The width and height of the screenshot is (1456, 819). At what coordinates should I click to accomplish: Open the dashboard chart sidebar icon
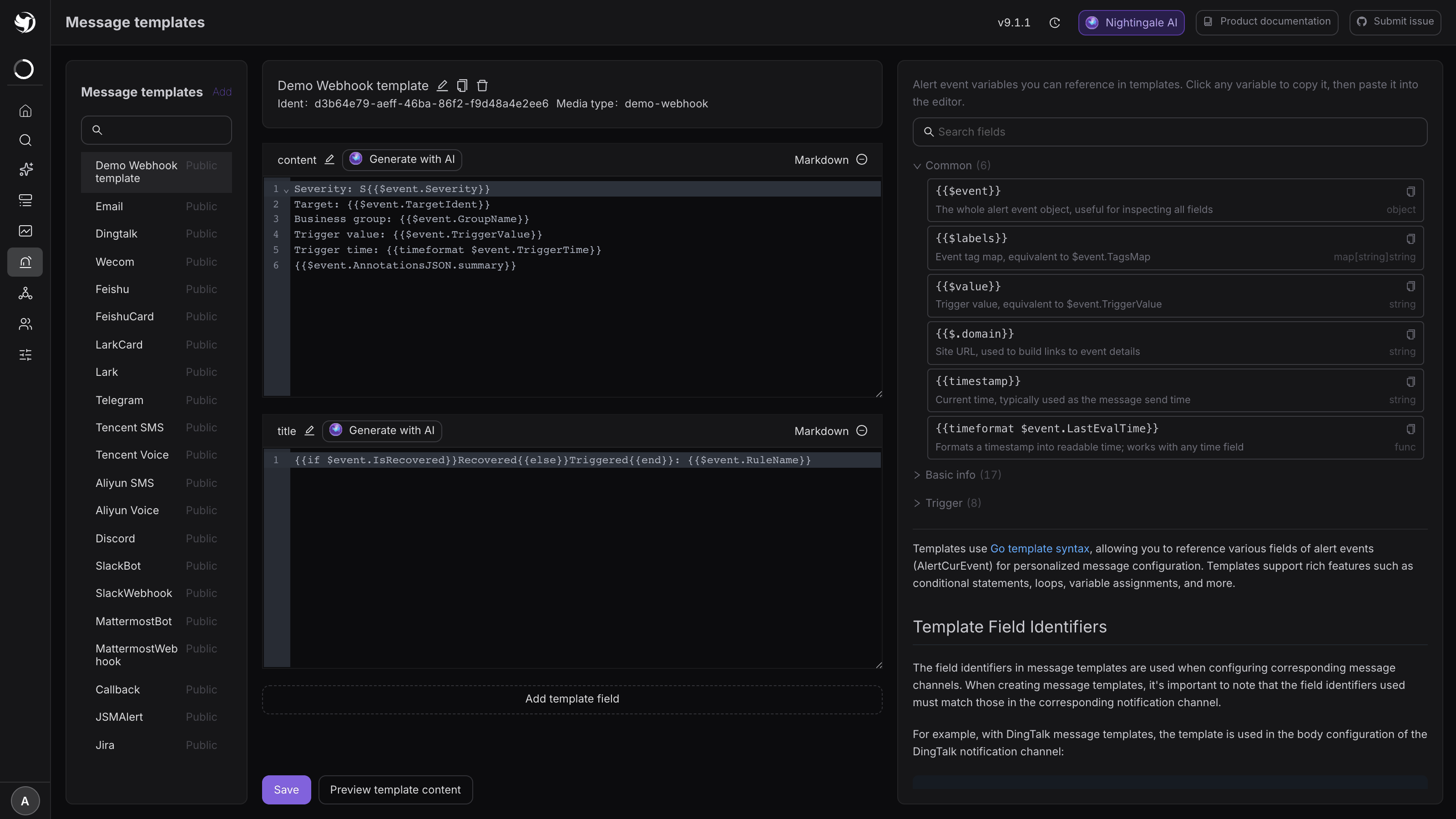coord(25,231)
